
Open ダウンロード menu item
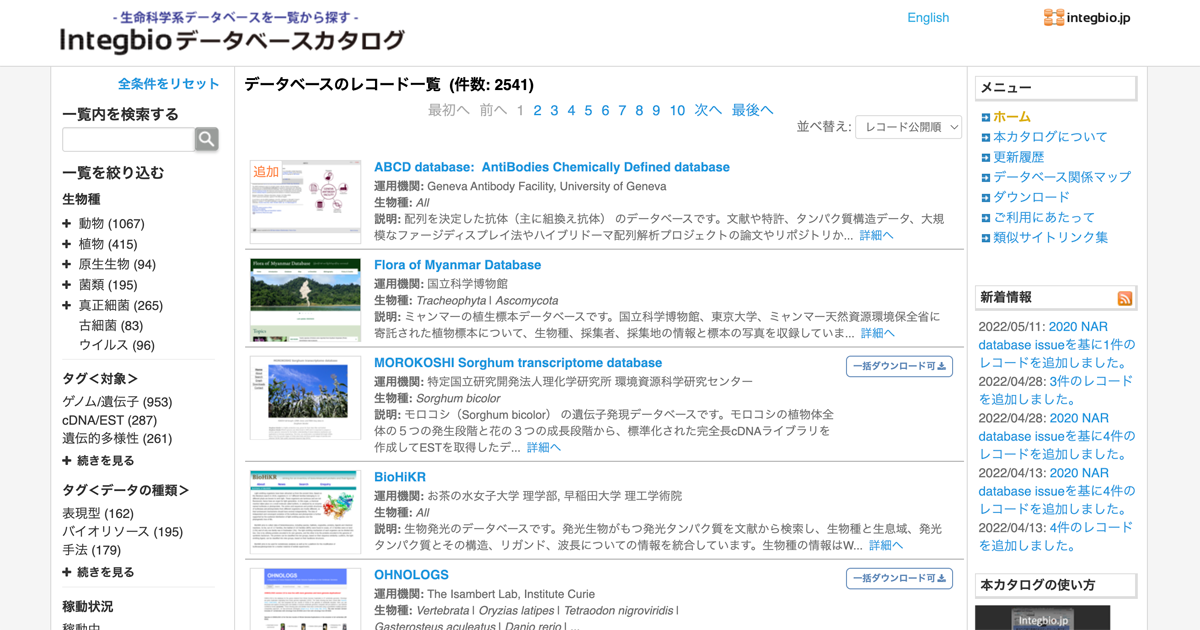coord(1031,197)
